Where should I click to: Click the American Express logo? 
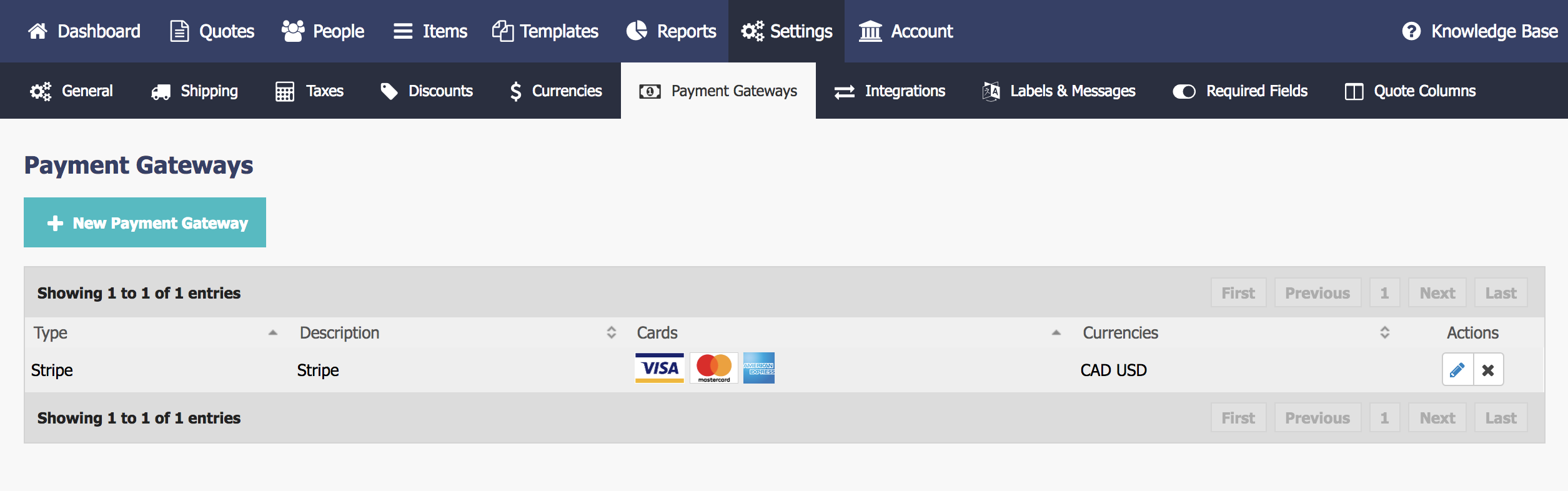(758, 368)
